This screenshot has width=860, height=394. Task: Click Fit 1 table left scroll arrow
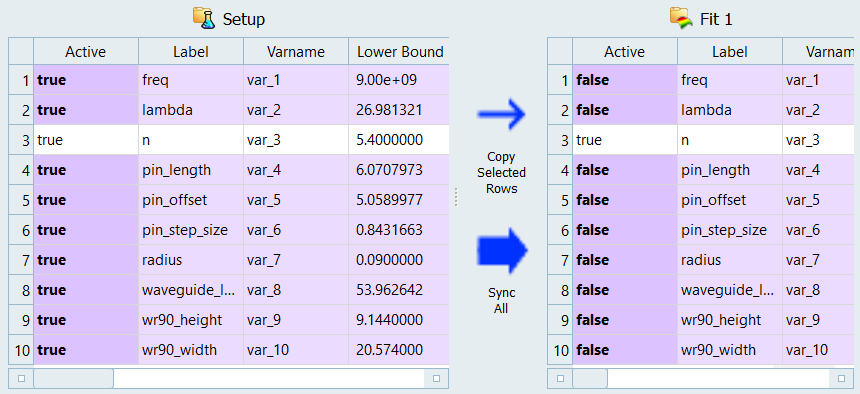pyautogui.click(x=560, y=378)
